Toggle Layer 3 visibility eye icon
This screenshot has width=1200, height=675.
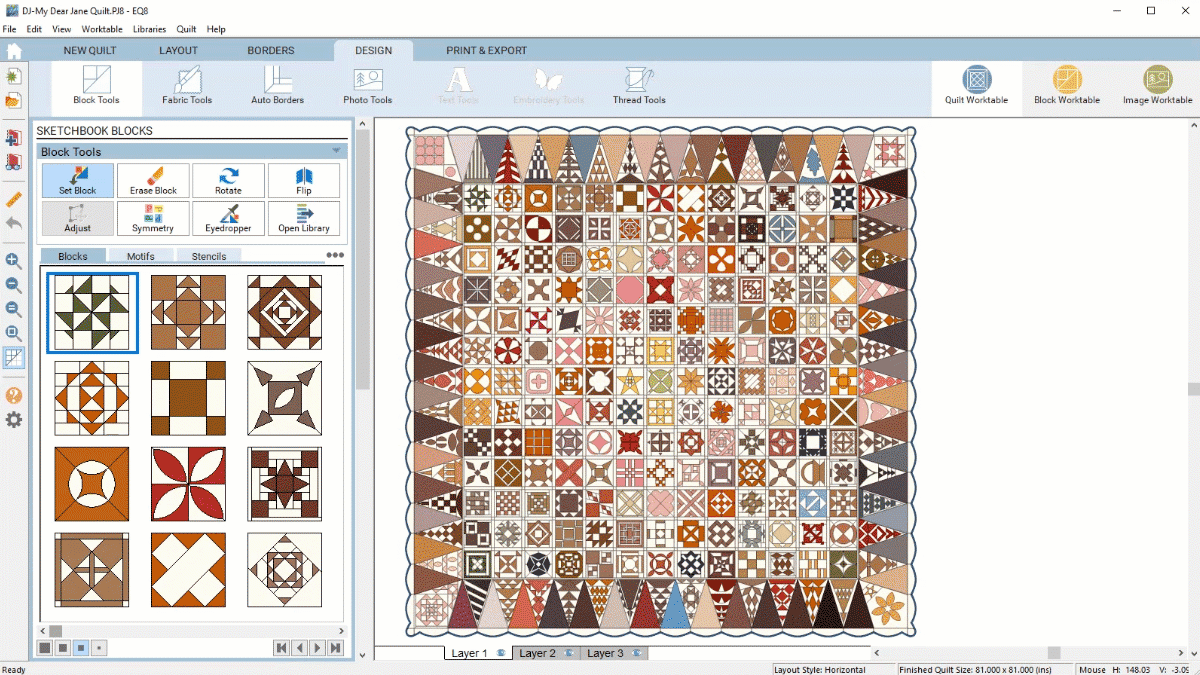[x=636, y=653]
